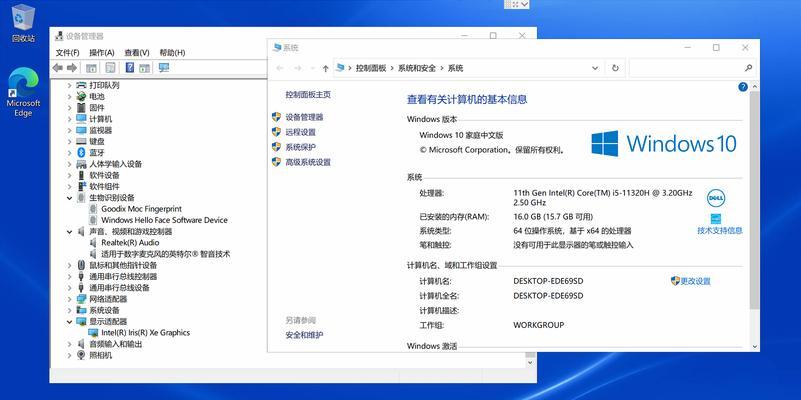Select the 通用串行总线控制器 USB icon
The width and height of the screenshot is (801, 400).
coord(81,276)
